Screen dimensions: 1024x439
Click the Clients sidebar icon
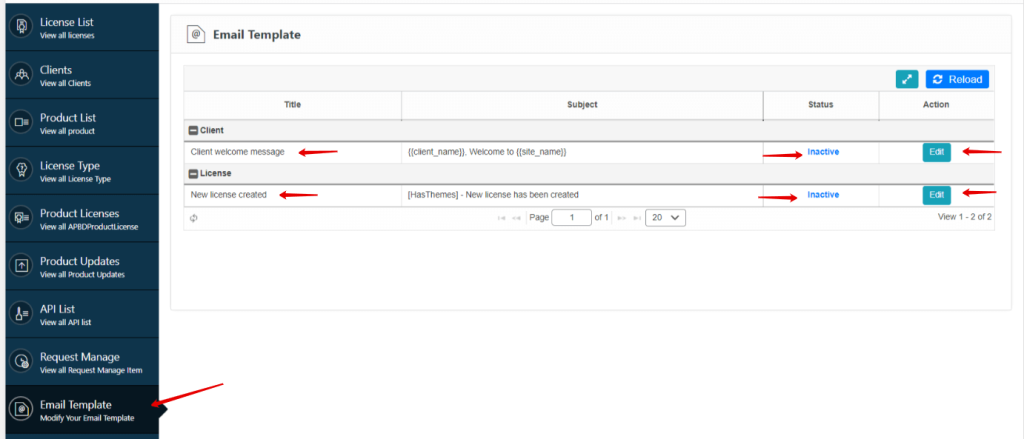(x=22, y=74)
